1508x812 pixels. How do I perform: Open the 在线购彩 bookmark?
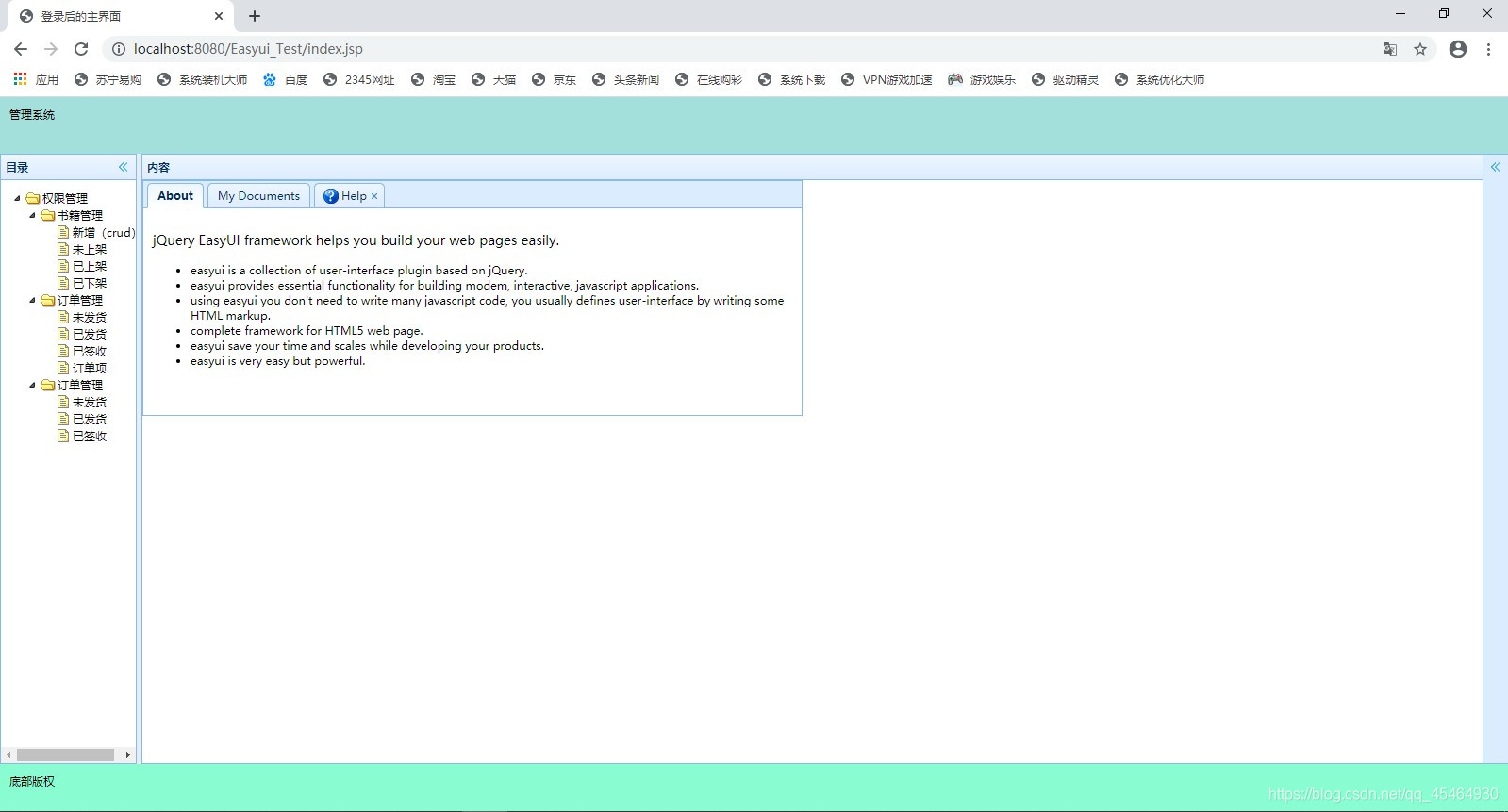[708, 79]
